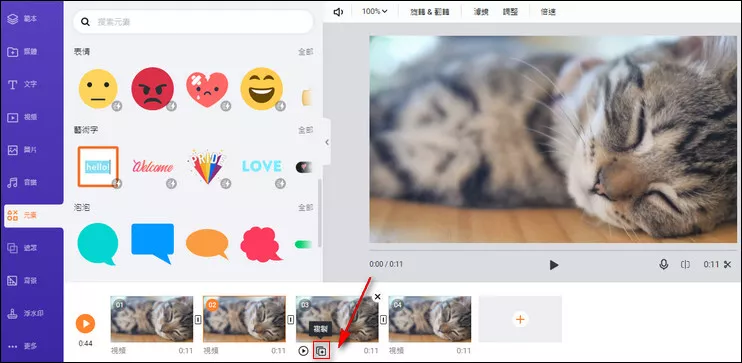Add the red cloud-shaped speech bubble

point(261,244)
